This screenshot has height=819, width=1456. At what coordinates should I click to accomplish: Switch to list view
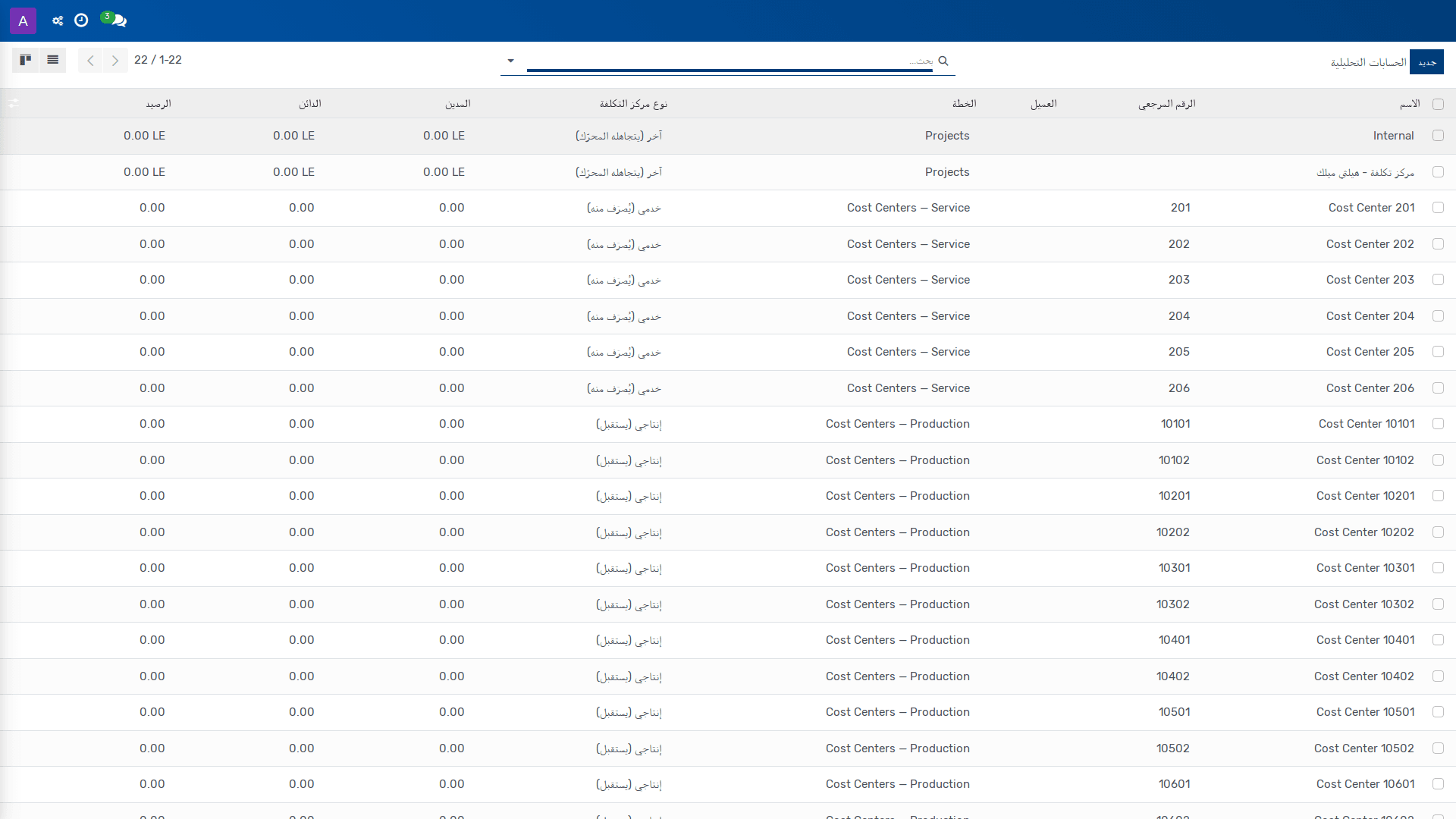pos(52,60)
